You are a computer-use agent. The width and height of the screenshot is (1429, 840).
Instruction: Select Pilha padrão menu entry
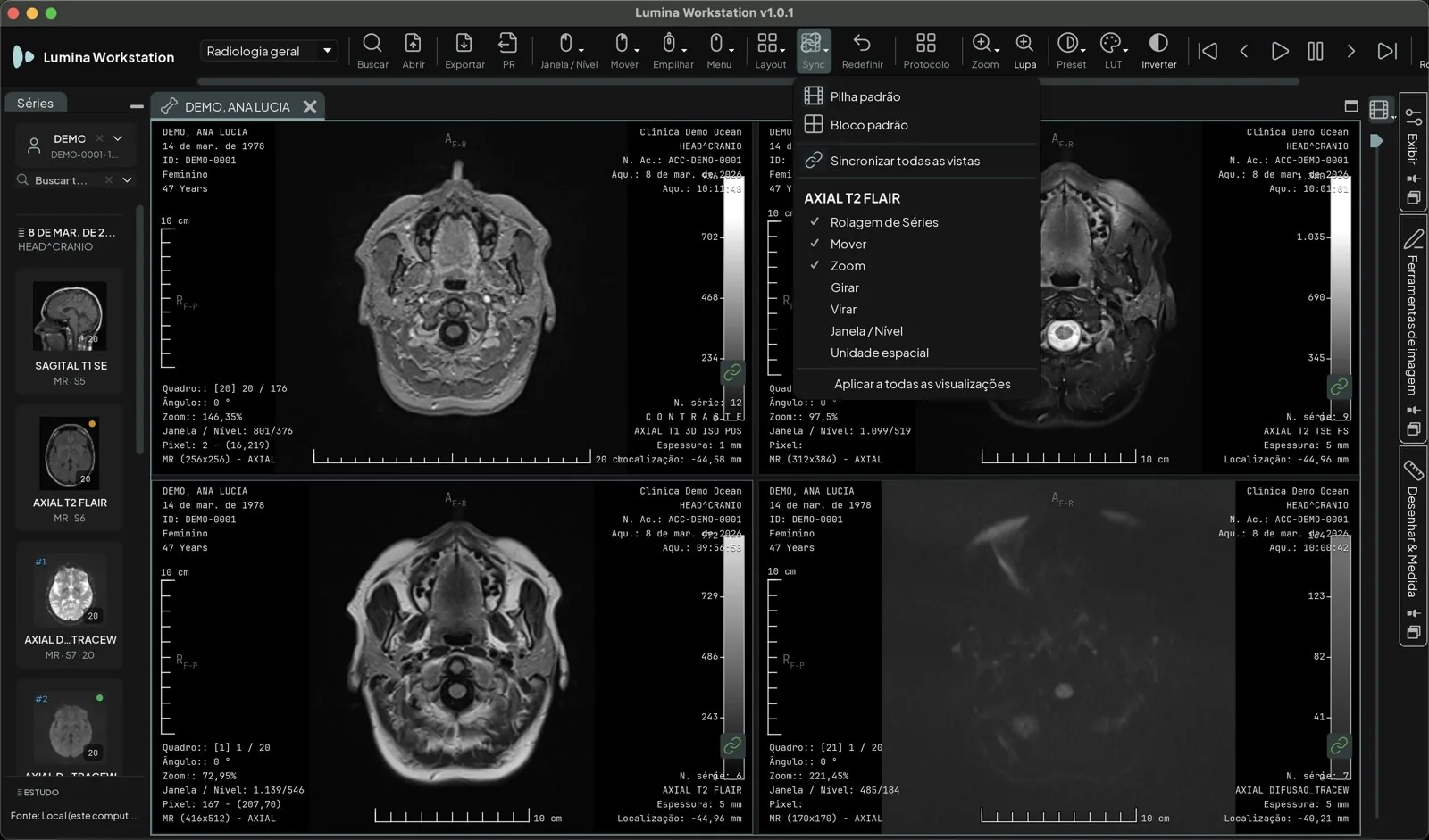pyautogui.click(x=915, y=96)
